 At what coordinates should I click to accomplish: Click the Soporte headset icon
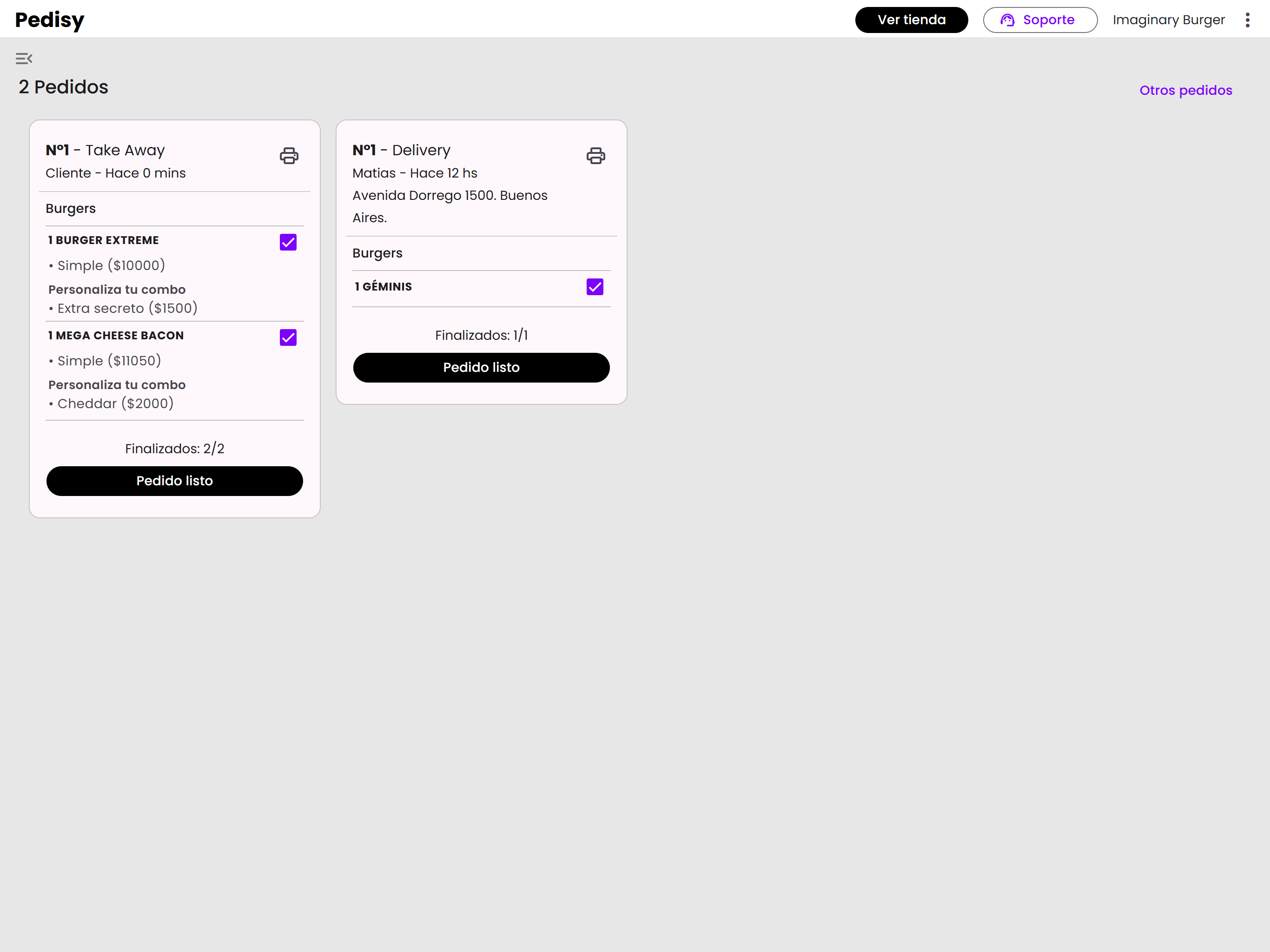pyautogui.click(x=1007, y=20)
